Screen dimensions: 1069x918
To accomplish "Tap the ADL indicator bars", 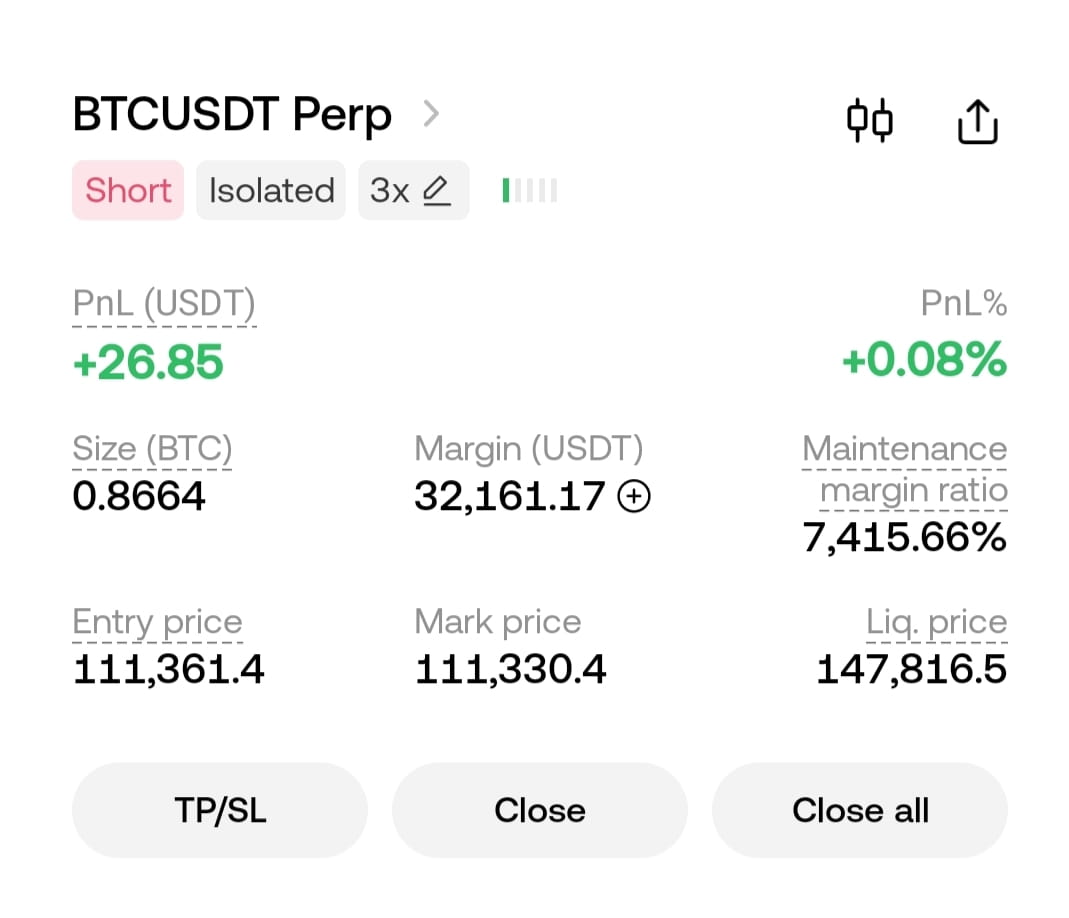I will pos(530,190).
